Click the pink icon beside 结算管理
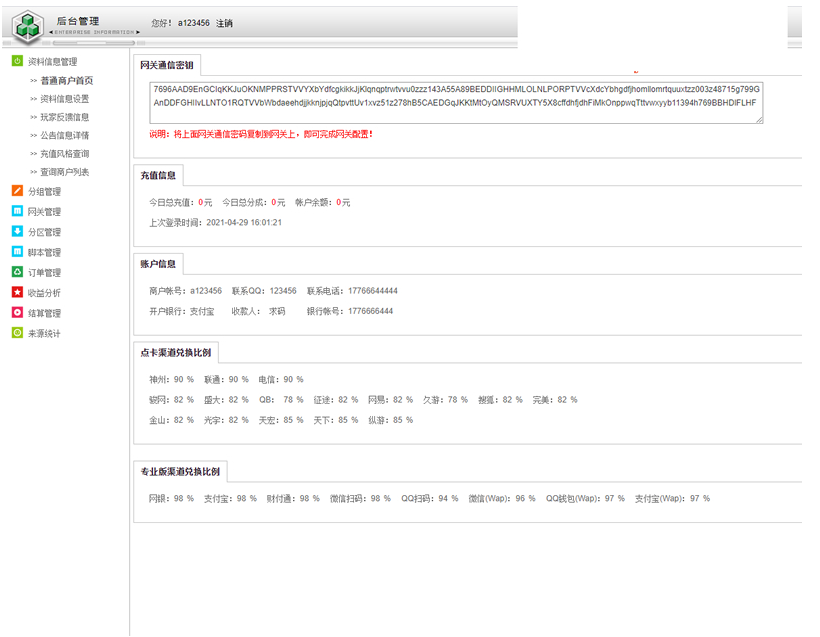This screenshot has height=637, width=820. (x=17, y=313)
